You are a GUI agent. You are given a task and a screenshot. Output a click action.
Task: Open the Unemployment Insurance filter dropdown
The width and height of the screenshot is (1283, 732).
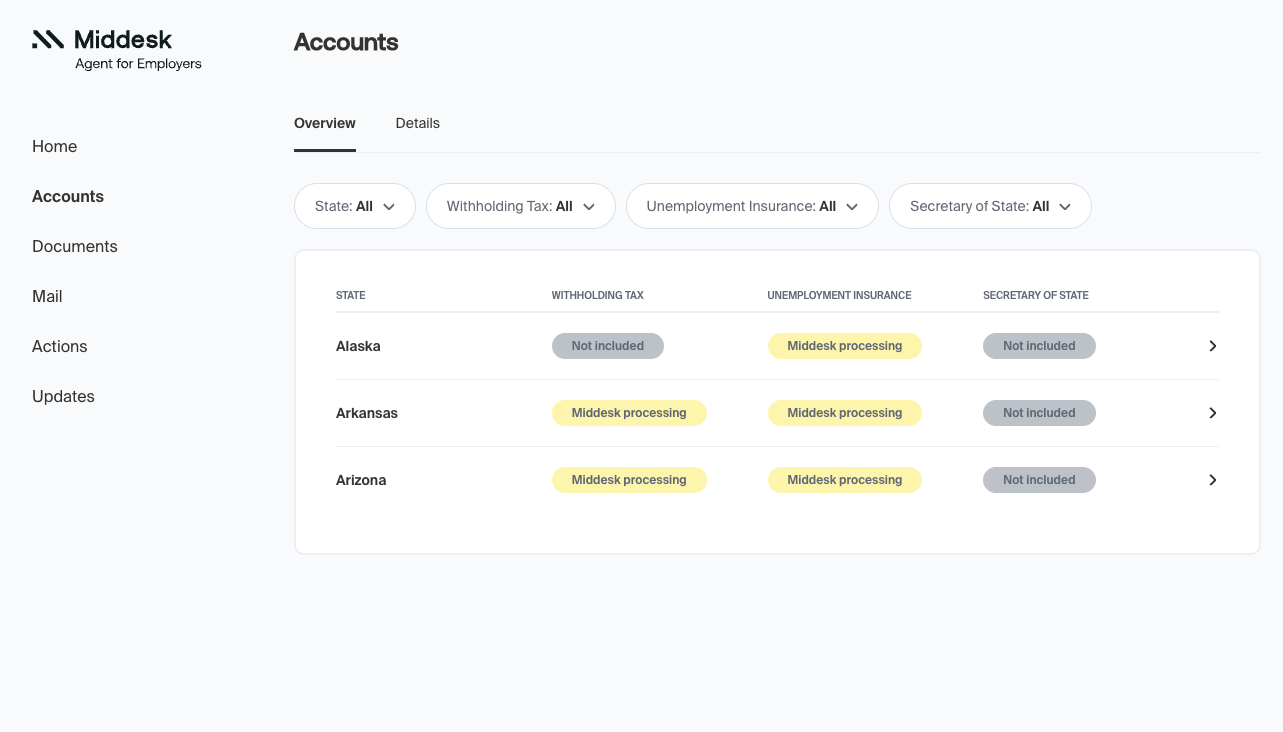(752, 206)
